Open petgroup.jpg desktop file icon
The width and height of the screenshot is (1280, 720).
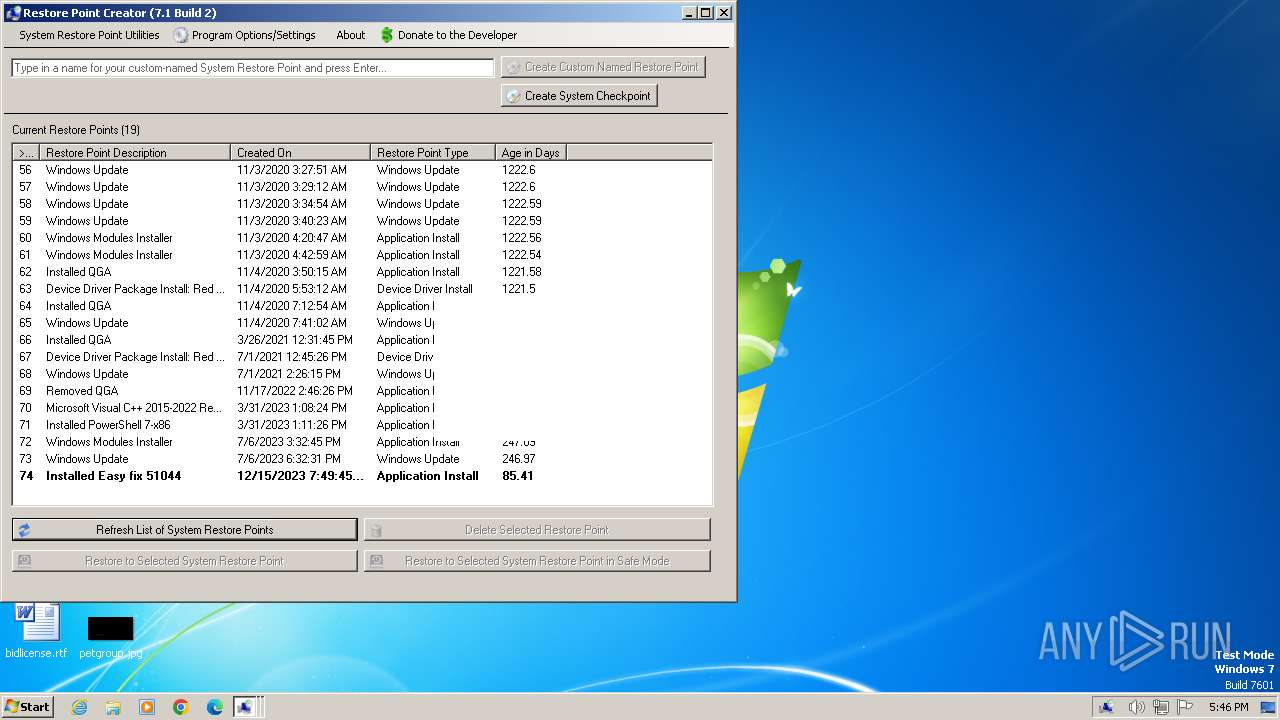coord(110,637)
